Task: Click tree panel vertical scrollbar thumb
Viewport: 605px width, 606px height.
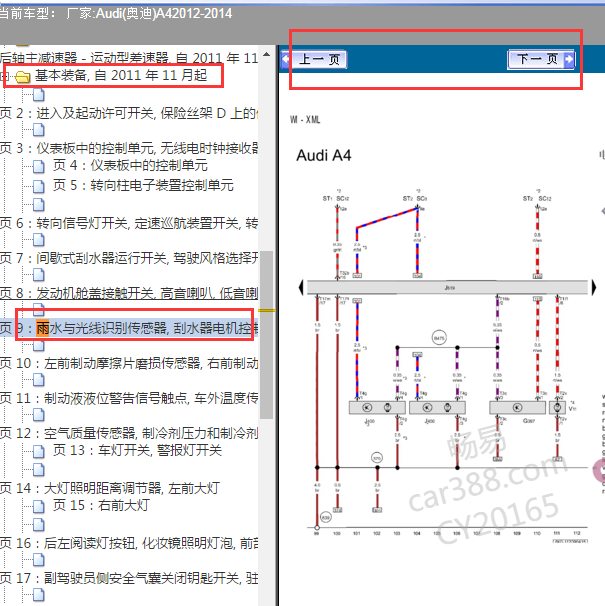Action: (266, 335)
